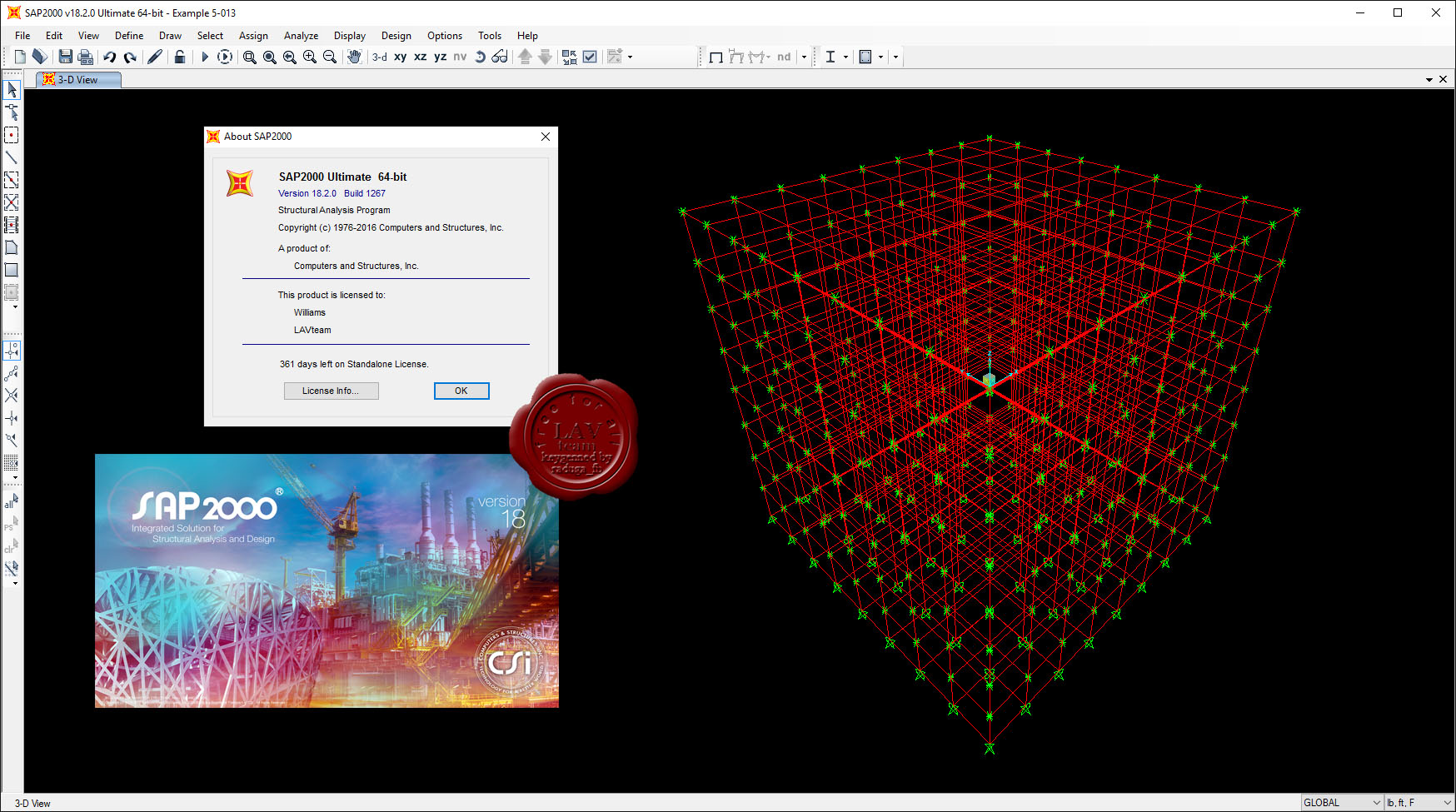This screenshot has width=1456, height=812.
Task: Open the GLOBAL coordinate system dropdown
Action: [1343, 803]
